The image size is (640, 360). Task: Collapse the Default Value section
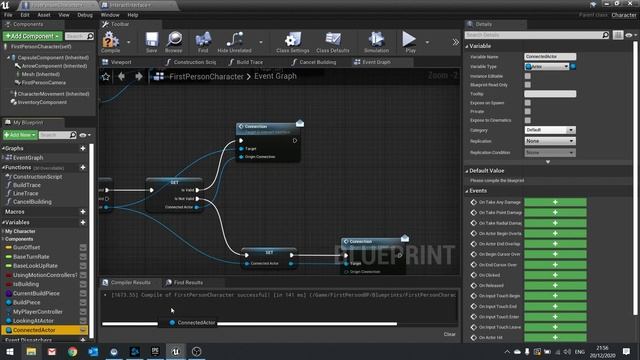(x=467, y=171)
